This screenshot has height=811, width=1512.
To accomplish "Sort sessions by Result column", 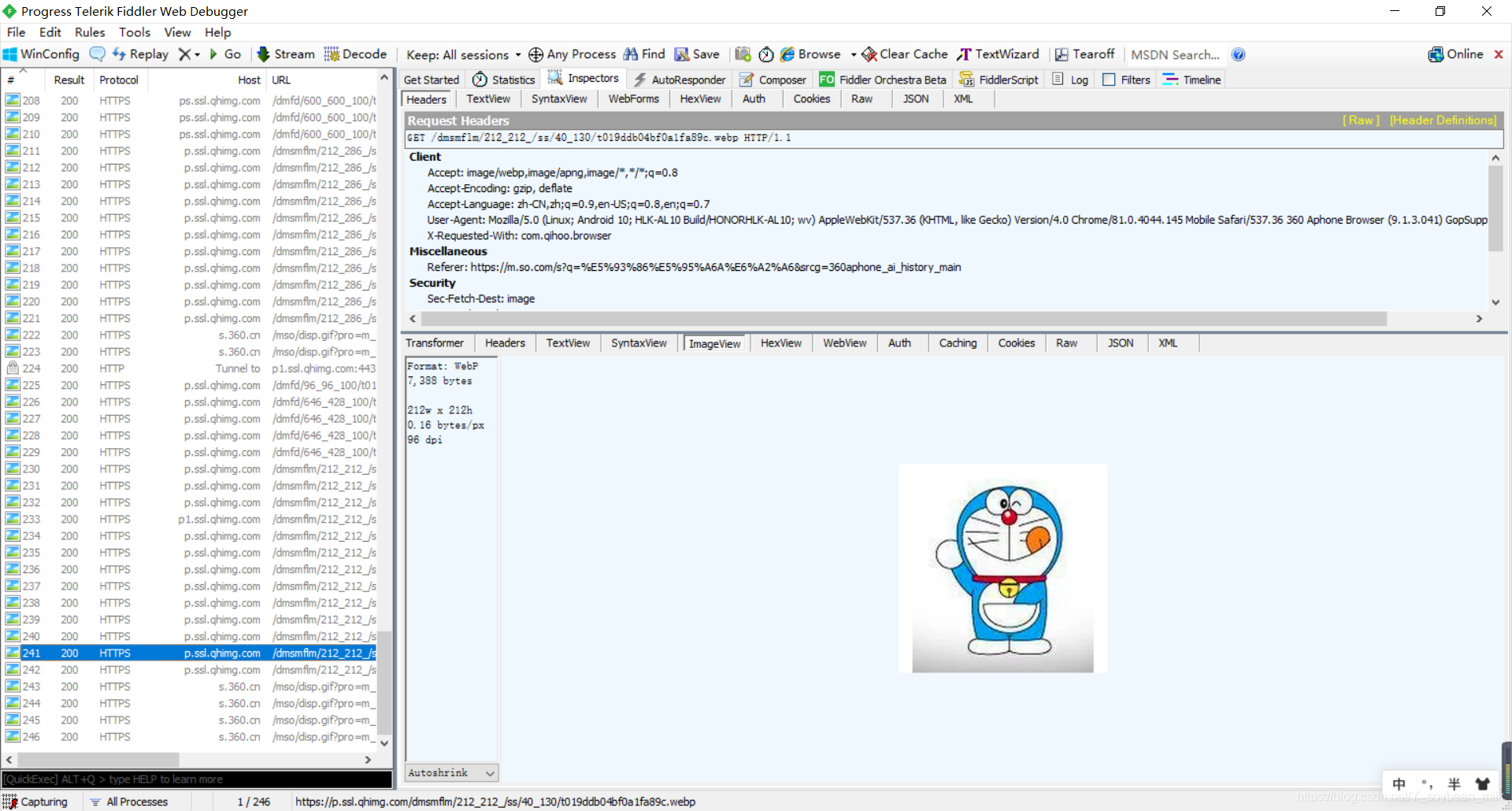I will coord(69,80).
